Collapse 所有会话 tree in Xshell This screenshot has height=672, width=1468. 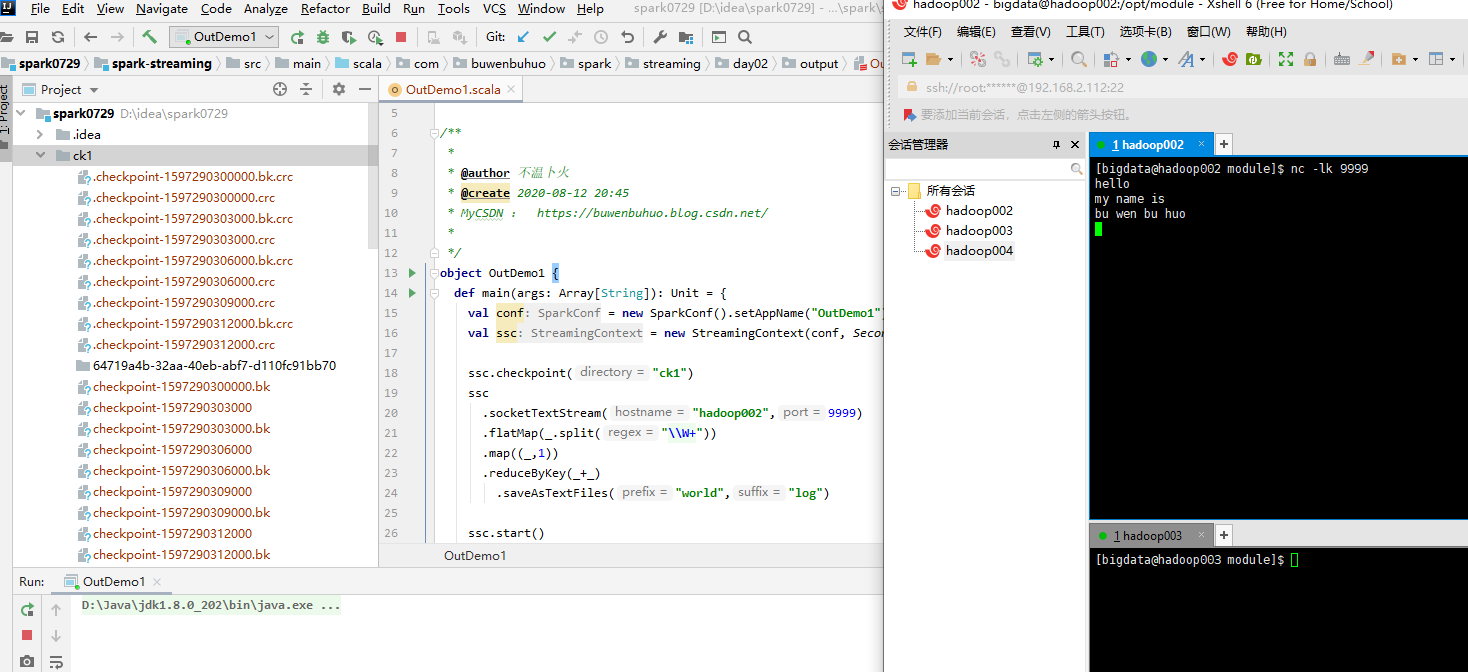[x=896, y=190]
